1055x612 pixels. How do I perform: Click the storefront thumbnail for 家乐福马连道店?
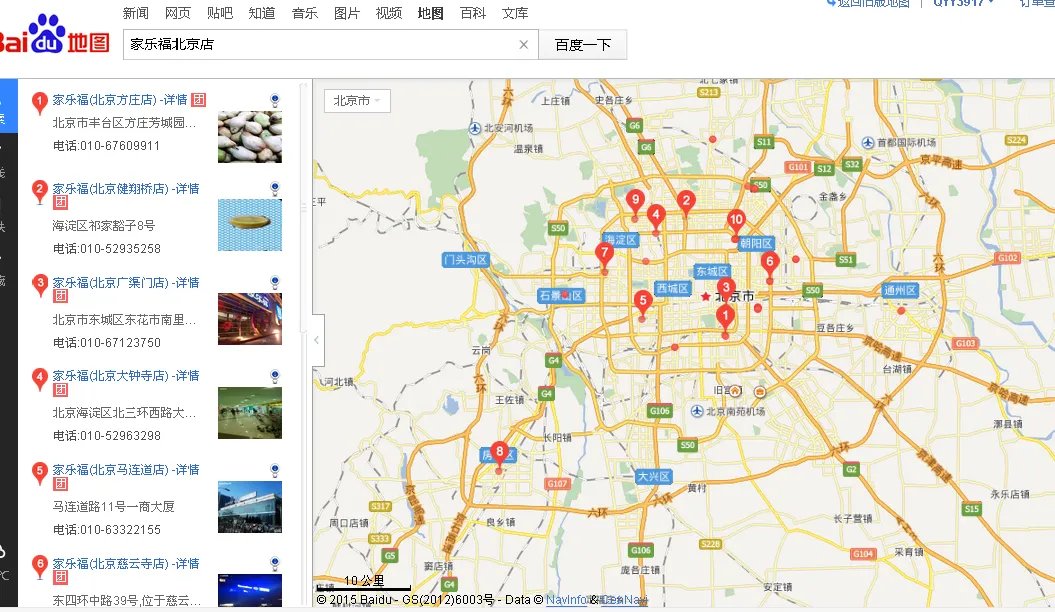249,507
